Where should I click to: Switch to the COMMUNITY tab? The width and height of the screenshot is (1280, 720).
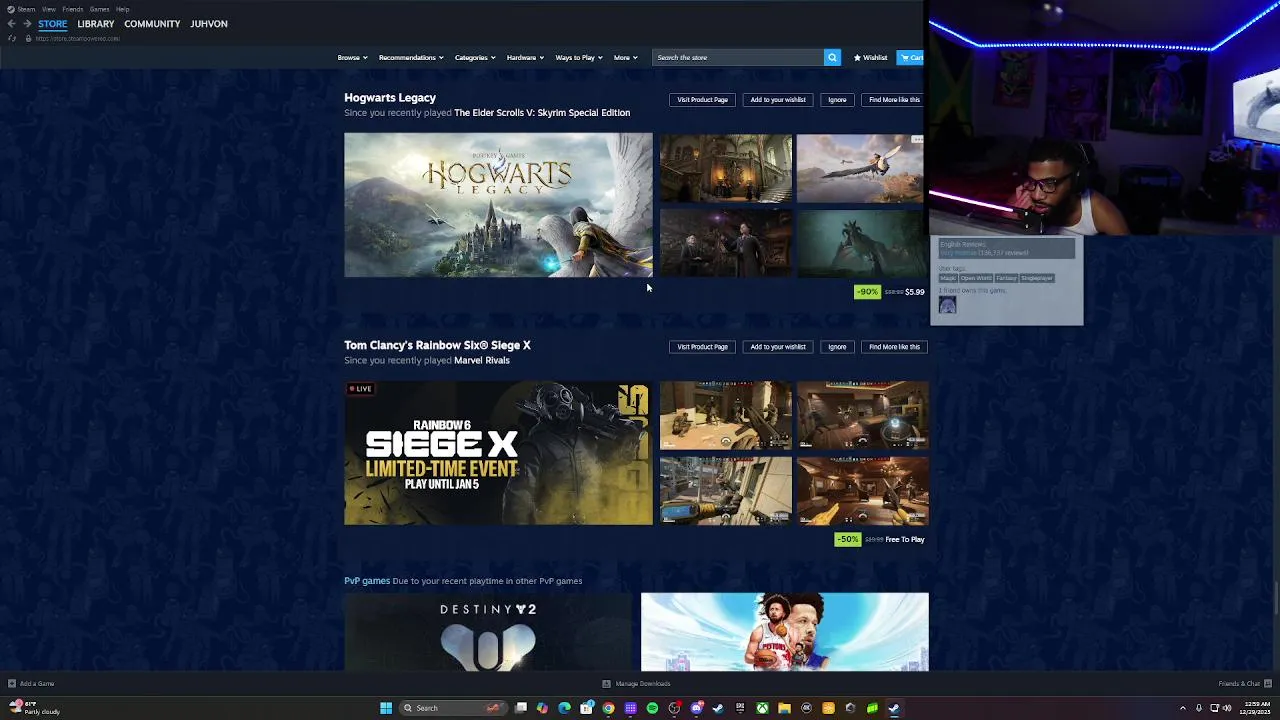tap(152, 24)
